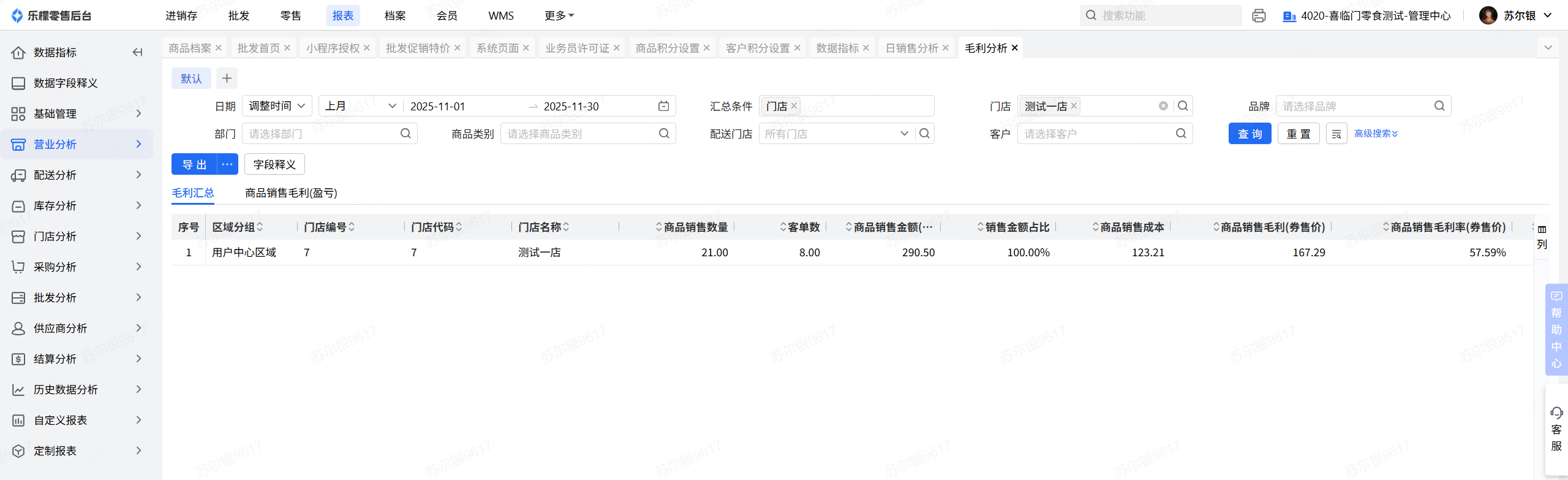Open 历史数据分析 in the sidebar
The height and width of the screenshot is (480, 1568).
point(77,389)
